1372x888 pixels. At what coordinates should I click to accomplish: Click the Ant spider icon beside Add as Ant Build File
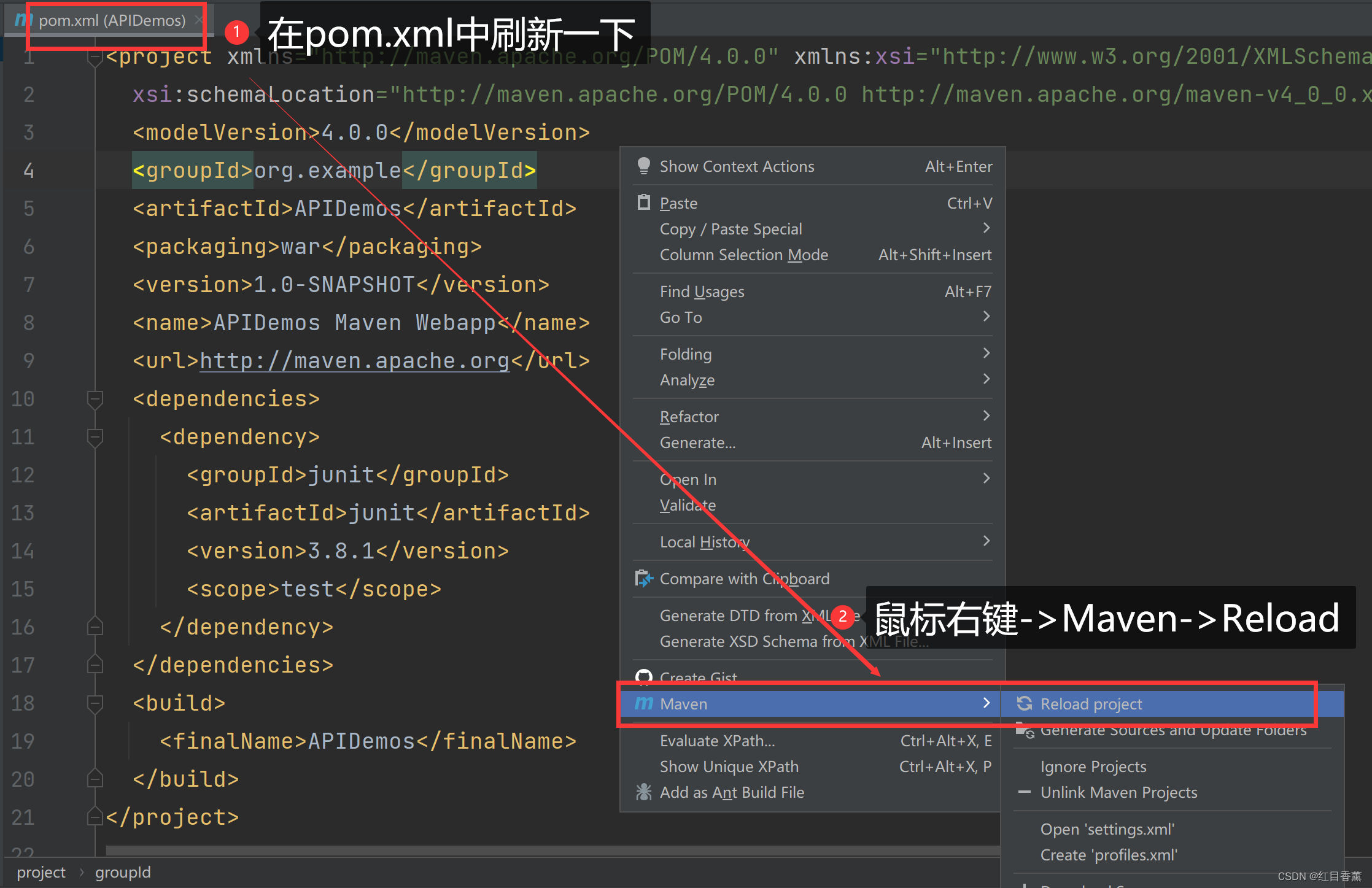[643, 792]
